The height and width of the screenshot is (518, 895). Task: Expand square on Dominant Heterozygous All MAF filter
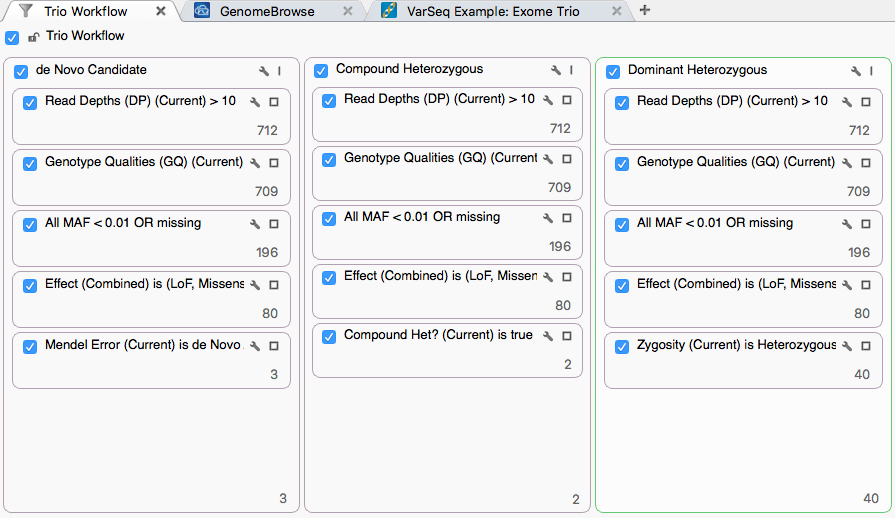click(866, 224)
